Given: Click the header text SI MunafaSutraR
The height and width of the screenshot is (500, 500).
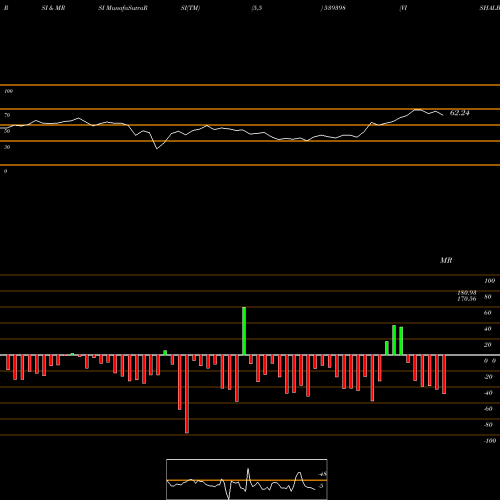Looking at the screenshot, I should point(123,8).
